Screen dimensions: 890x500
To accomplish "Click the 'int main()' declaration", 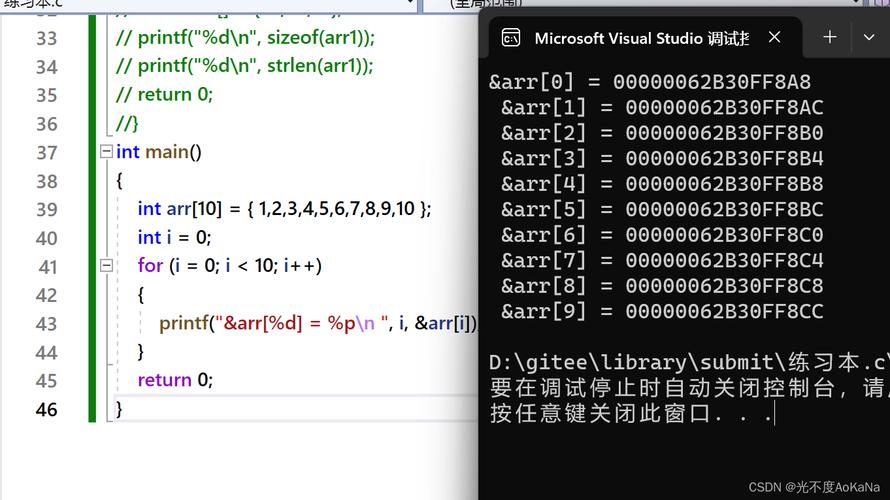I will pos(159,152).
